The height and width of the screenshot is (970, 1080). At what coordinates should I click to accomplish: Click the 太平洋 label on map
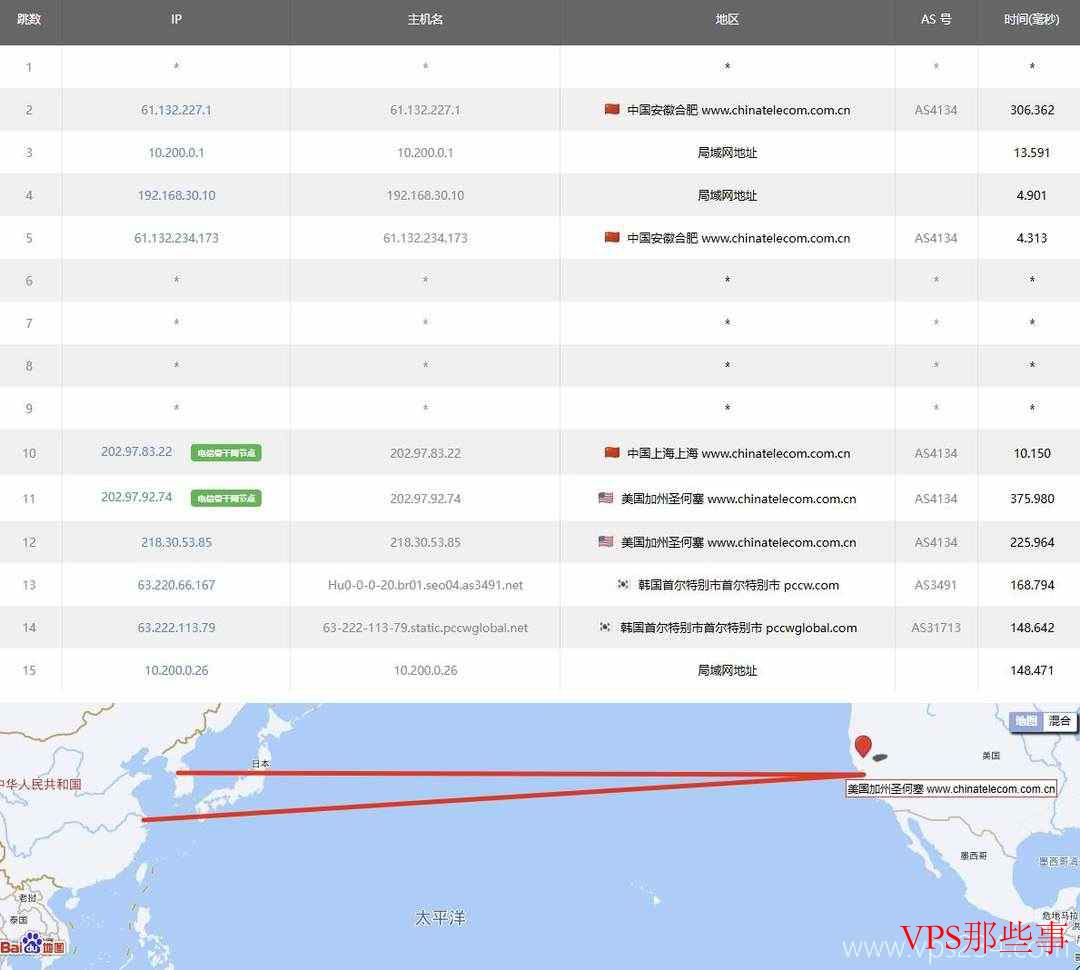coord(441,918)
